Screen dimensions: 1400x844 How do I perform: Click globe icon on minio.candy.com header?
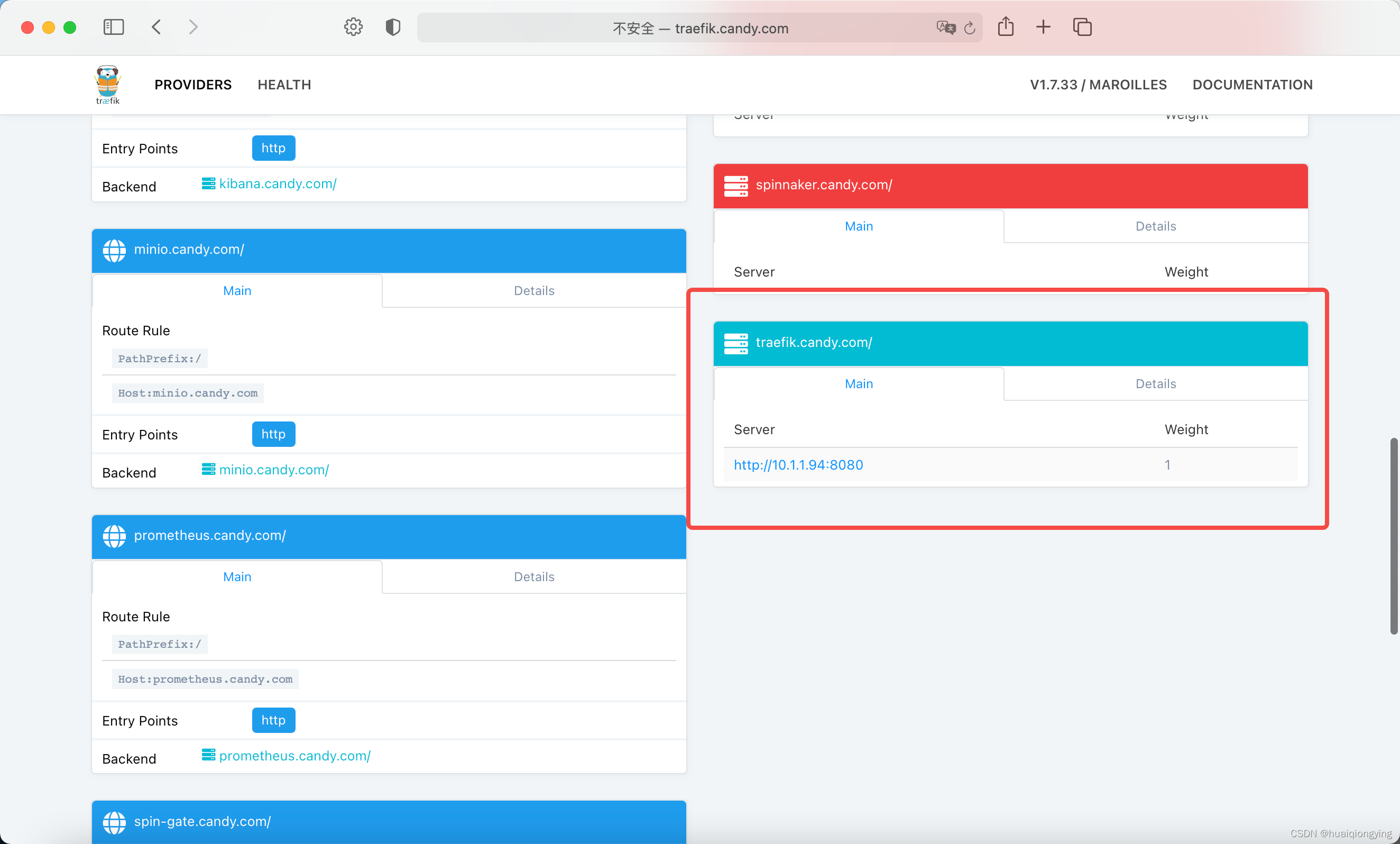coord(114,250)
